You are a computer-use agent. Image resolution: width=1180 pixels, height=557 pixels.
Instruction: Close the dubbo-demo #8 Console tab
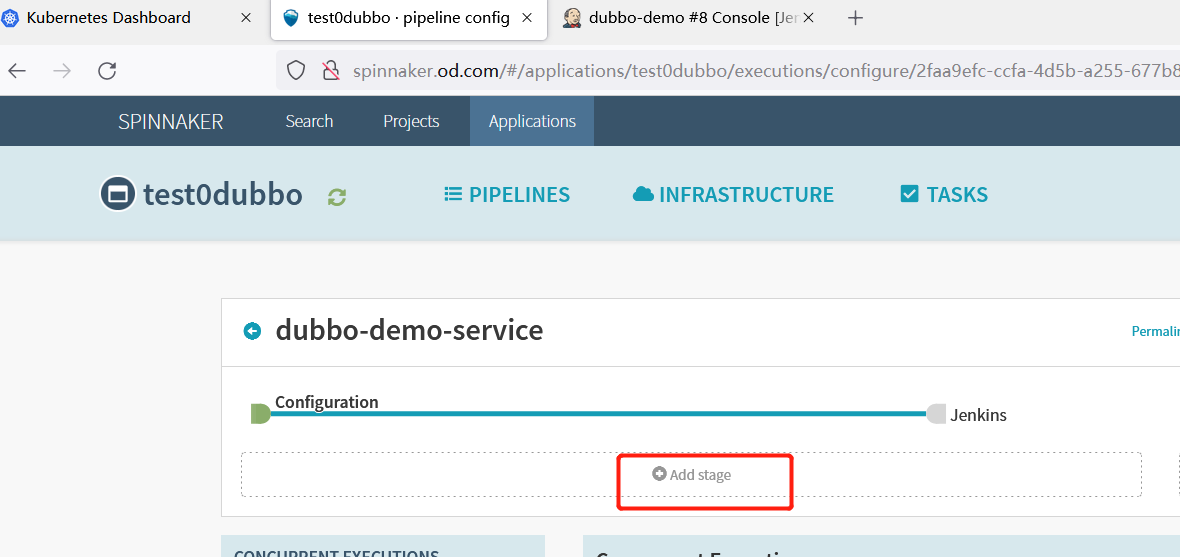(808, 18)
